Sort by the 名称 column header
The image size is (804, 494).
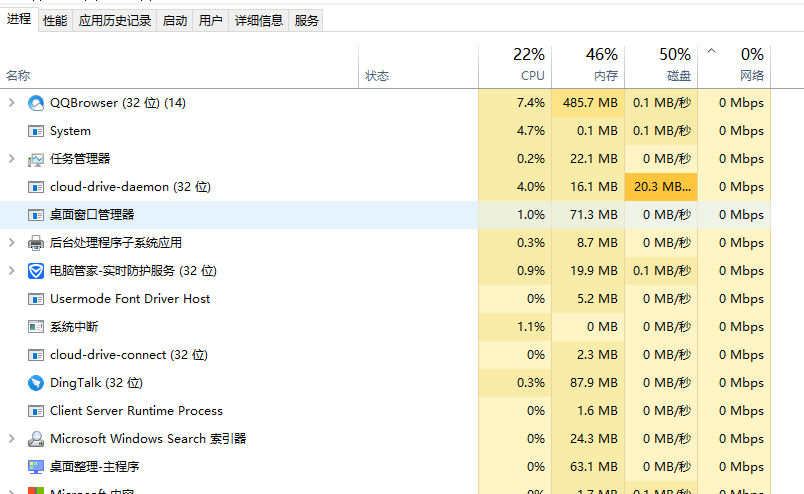click(x=18, y=76)
